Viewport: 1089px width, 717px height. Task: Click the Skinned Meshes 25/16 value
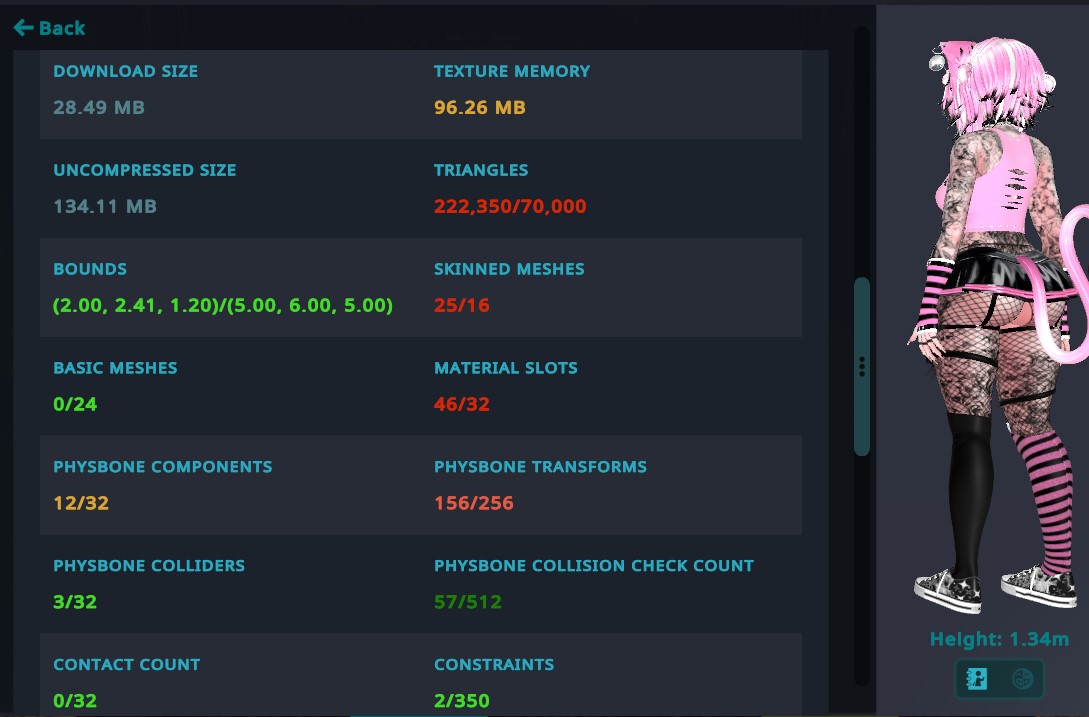(461, 305)
